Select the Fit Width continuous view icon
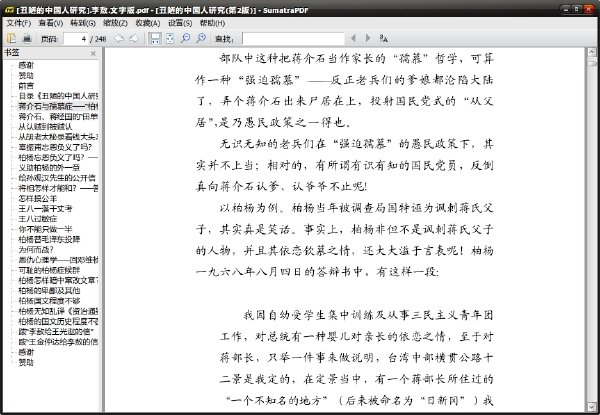Viewport: 600px width, 415px height. pos(155,38)
